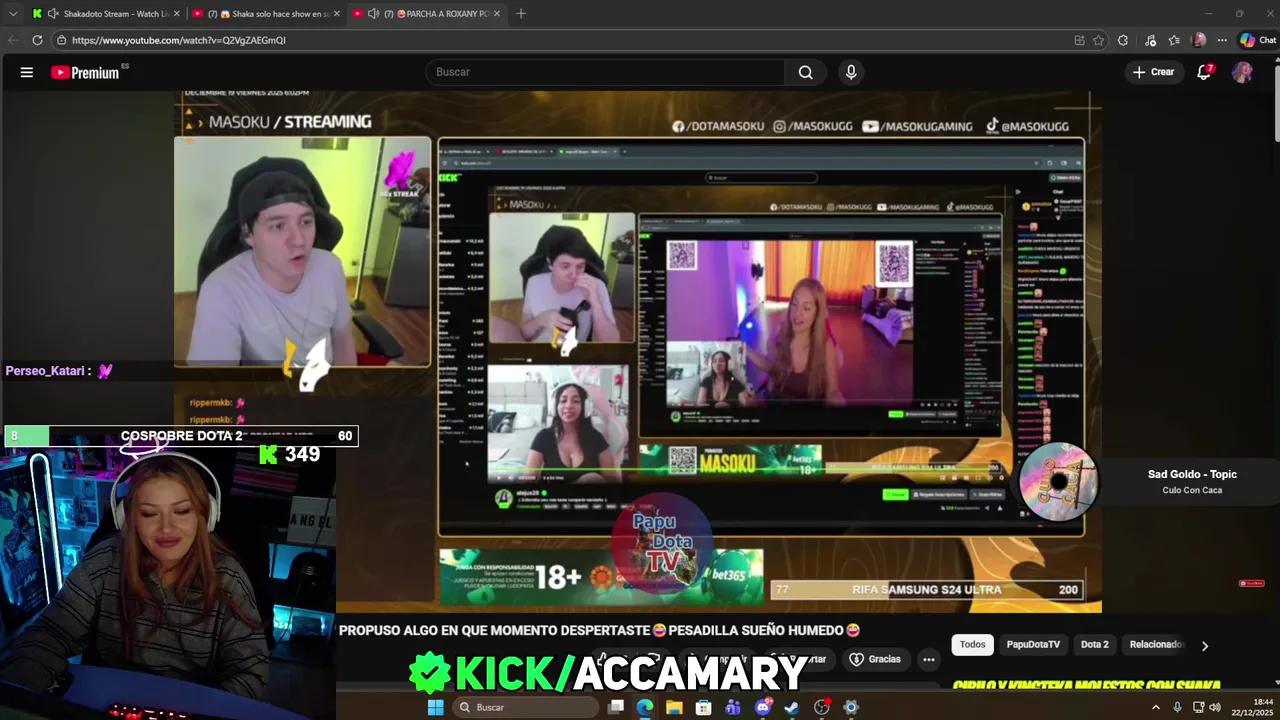1280x720 pixels.
Task: Click the Sad Goldo - Topic track title
Action: 1192,474
